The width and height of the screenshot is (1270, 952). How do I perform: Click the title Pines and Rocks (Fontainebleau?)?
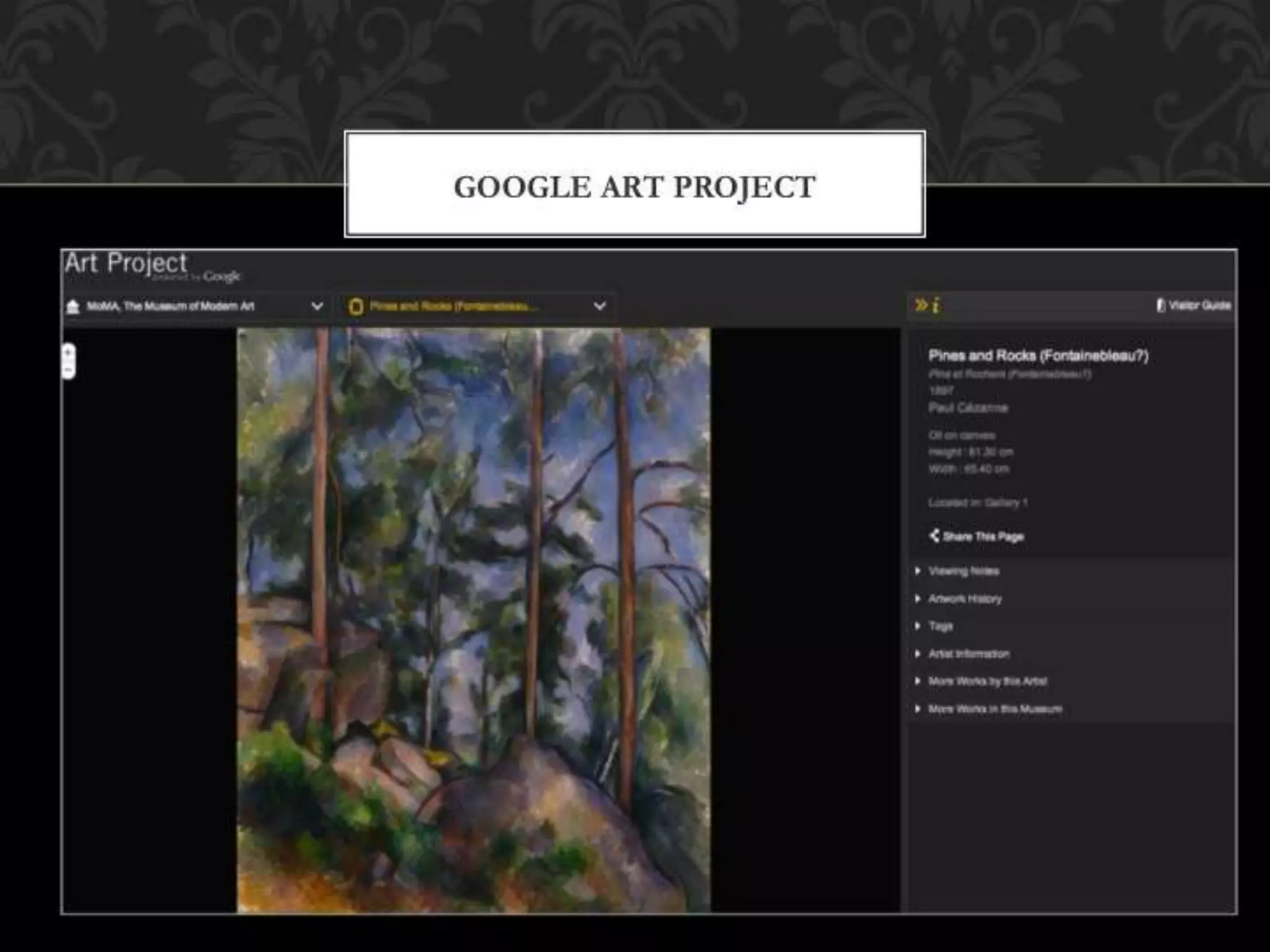(1039, 356)
